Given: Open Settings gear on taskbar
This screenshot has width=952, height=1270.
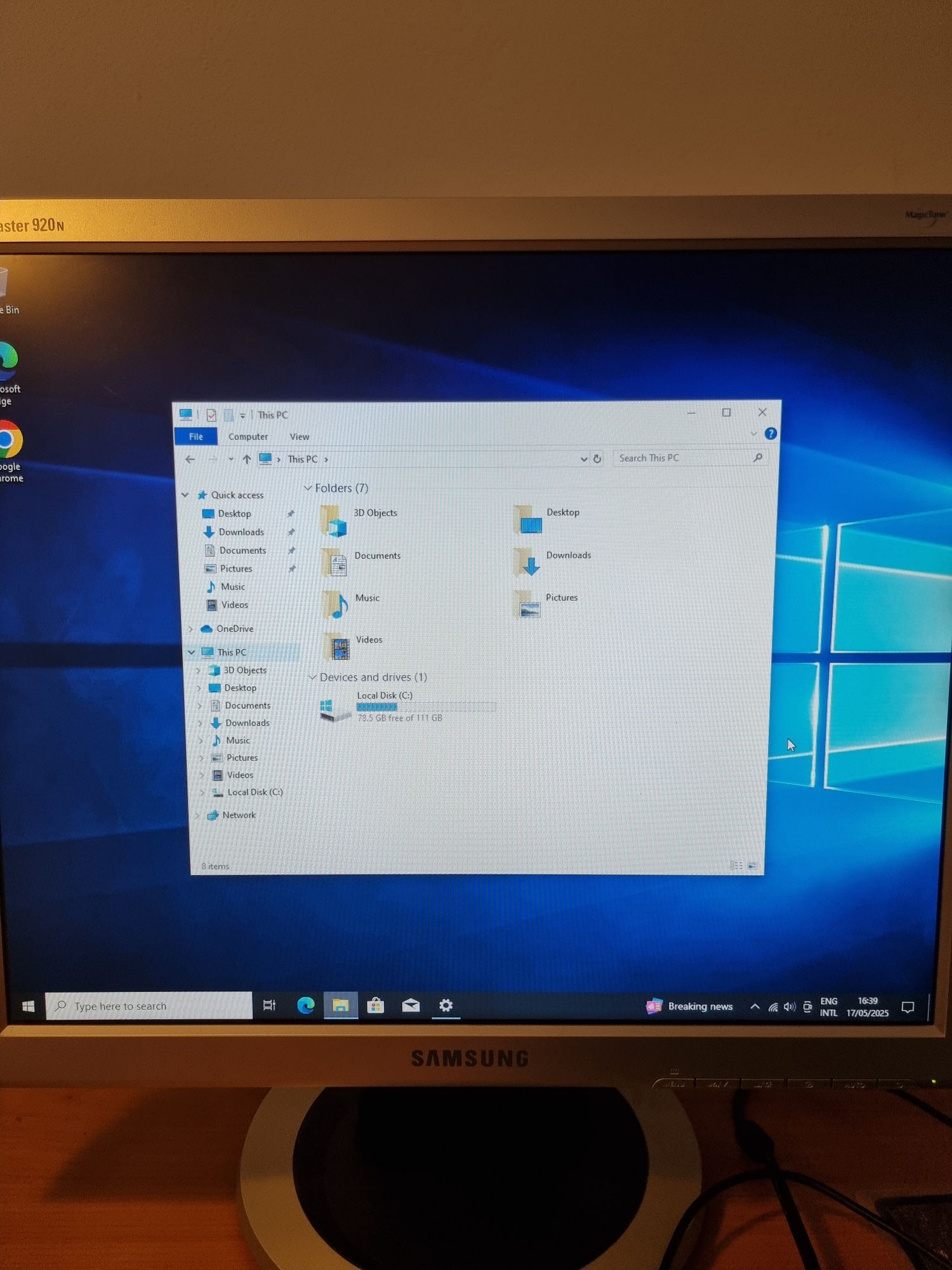Looking at the screenshot, I should click(446, 1005).
